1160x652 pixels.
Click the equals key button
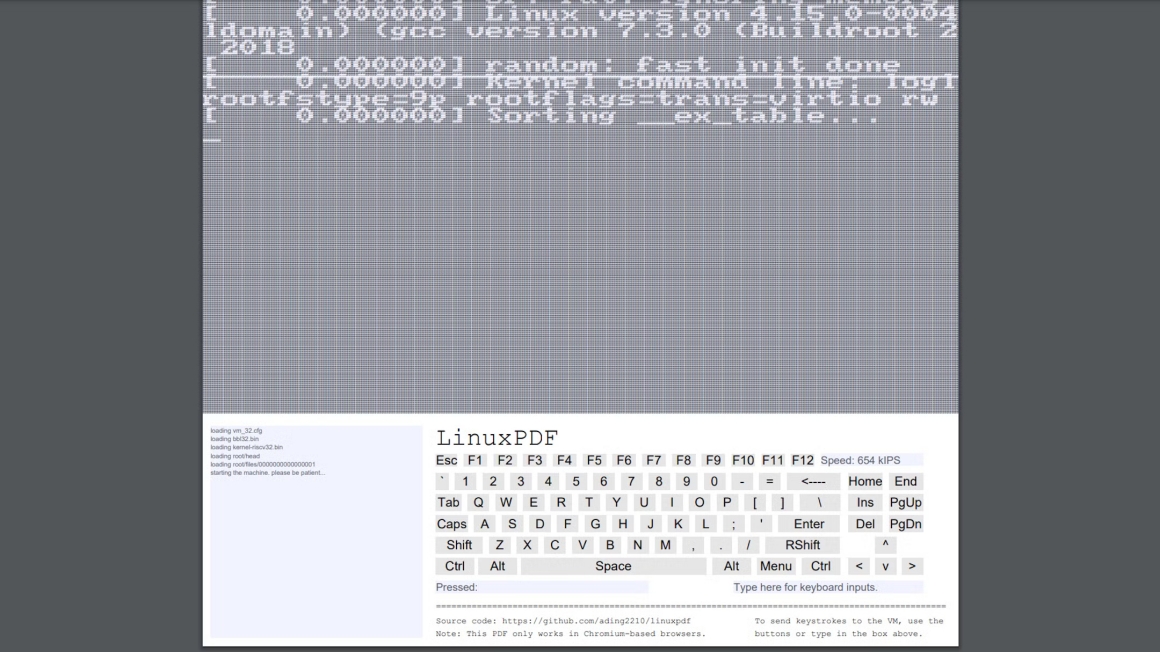pyautogui.click(x=769, y=481)
